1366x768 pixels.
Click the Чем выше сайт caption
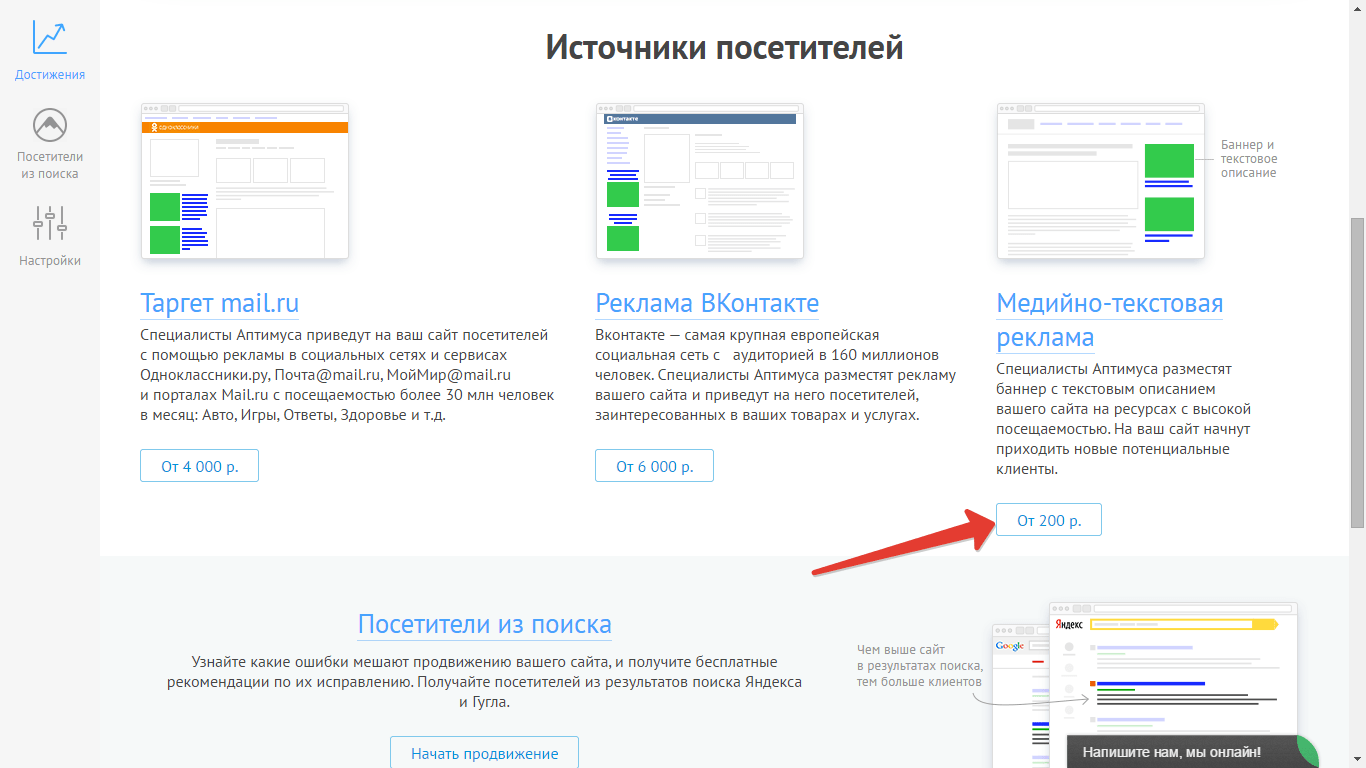[919, 666]
